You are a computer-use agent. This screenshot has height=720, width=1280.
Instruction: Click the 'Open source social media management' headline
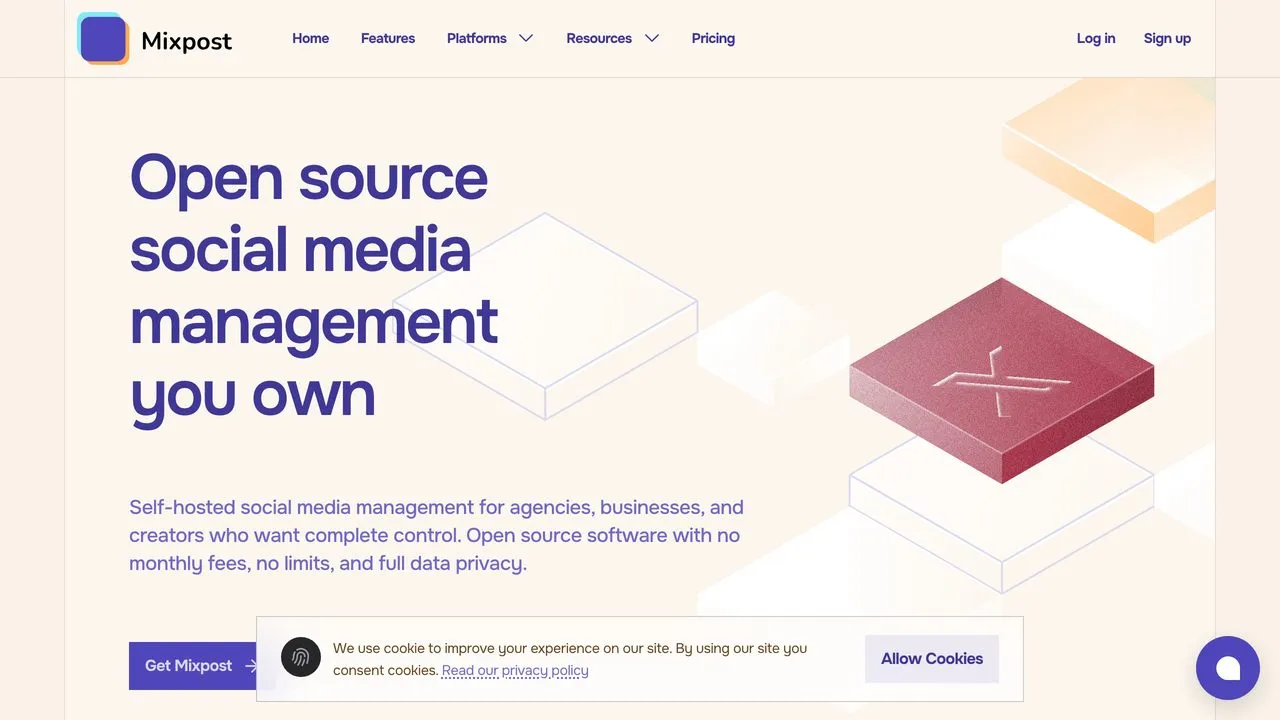click(x=314, y=285)
